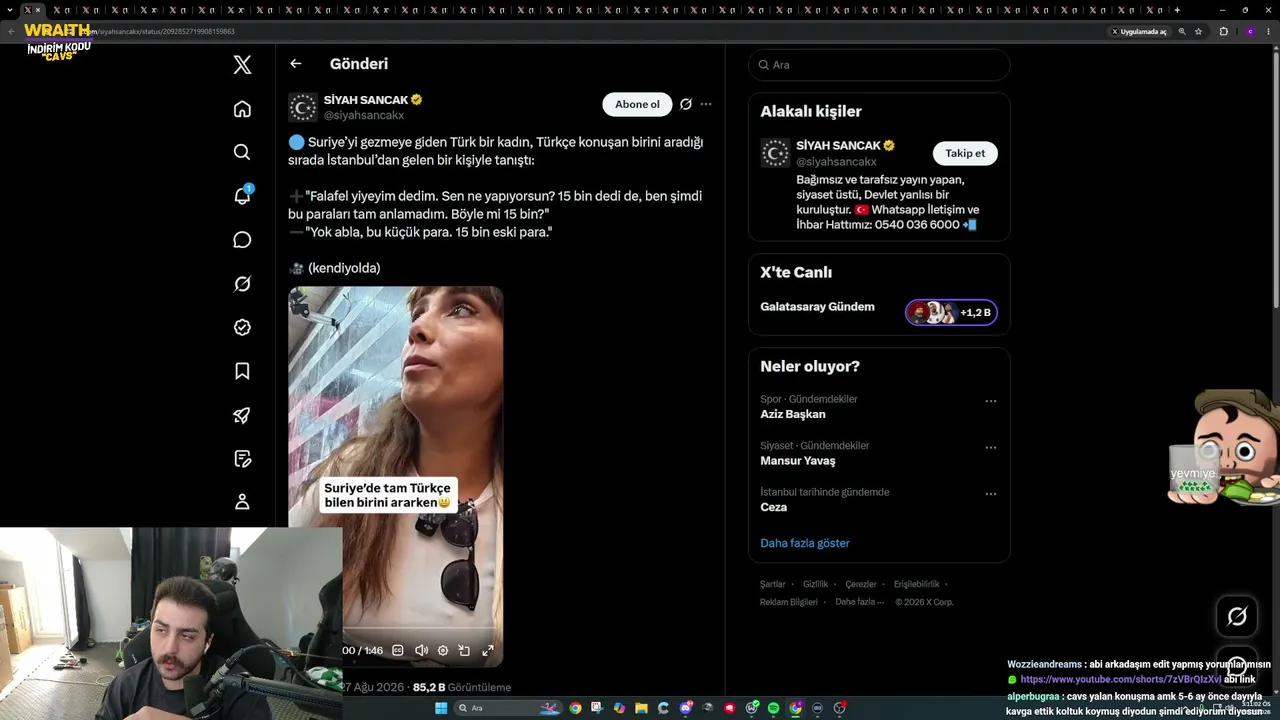The image size is (1280, 720).
Task: Open purple Chrome profile avatar
Action: tap(1250, 32)
